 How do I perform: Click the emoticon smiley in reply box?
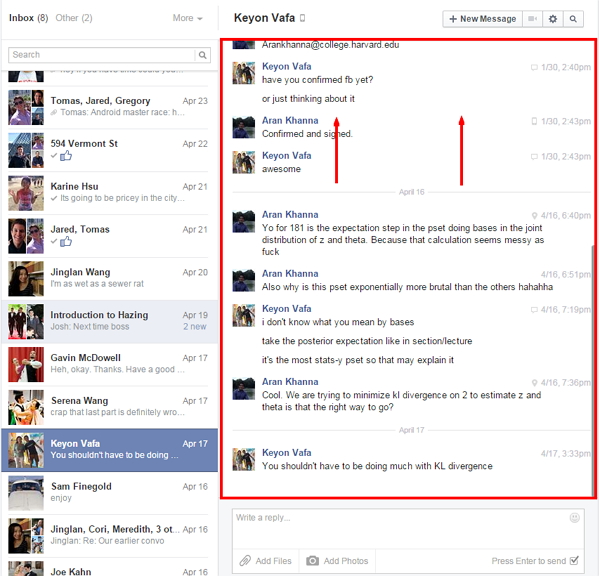click(574, 518)
